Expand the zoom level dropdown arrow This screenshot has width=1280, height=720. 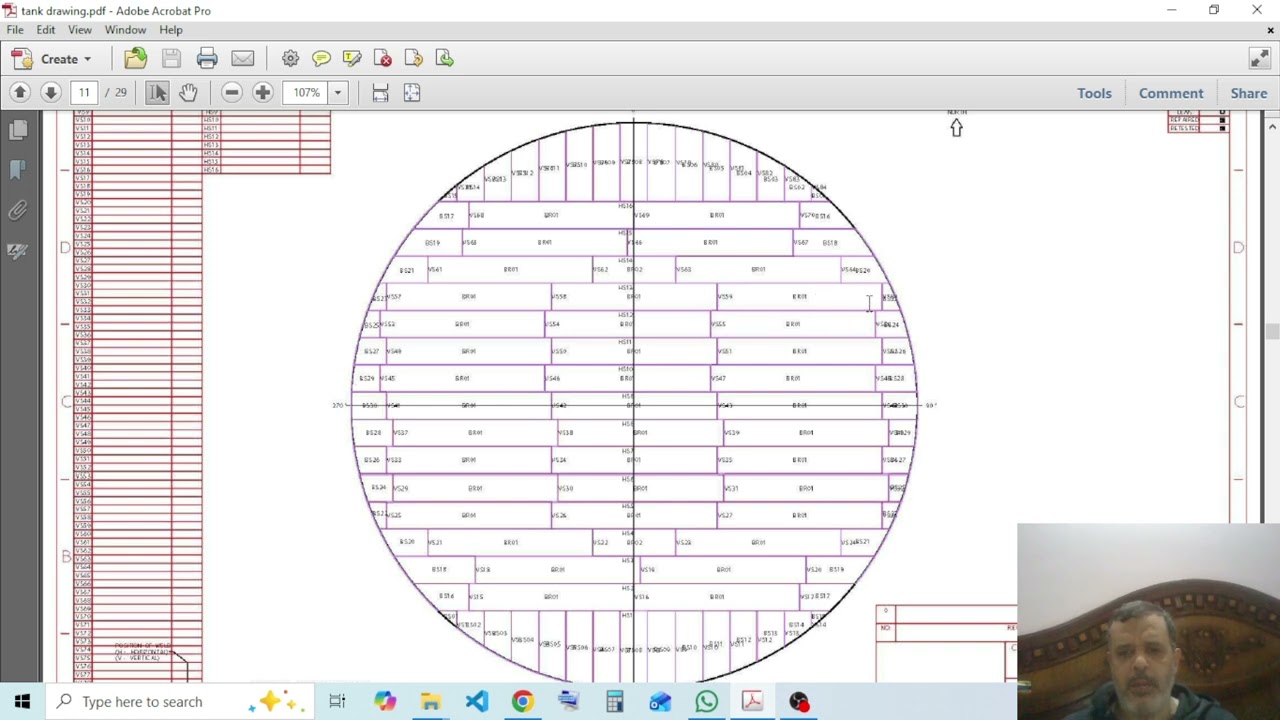point(338,93)
